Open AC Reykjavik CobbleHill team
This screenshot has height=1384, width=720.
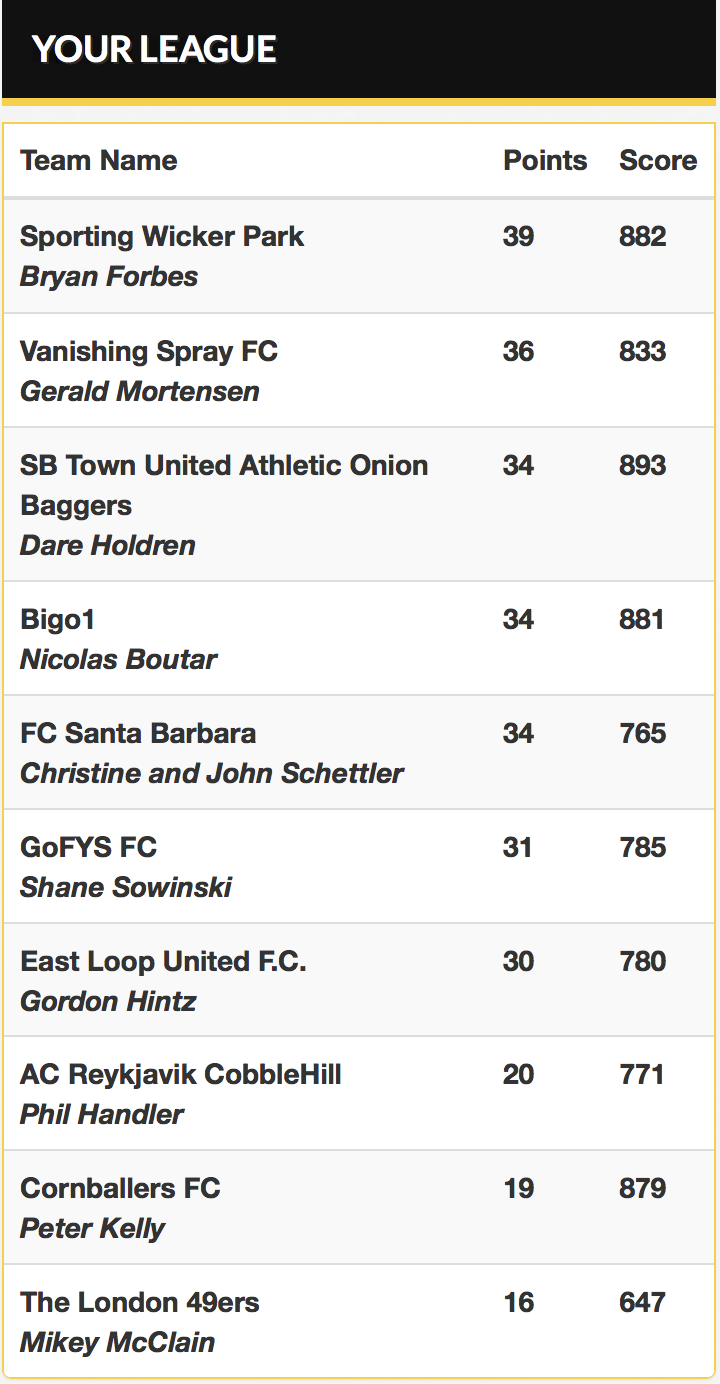point(181,1074)
